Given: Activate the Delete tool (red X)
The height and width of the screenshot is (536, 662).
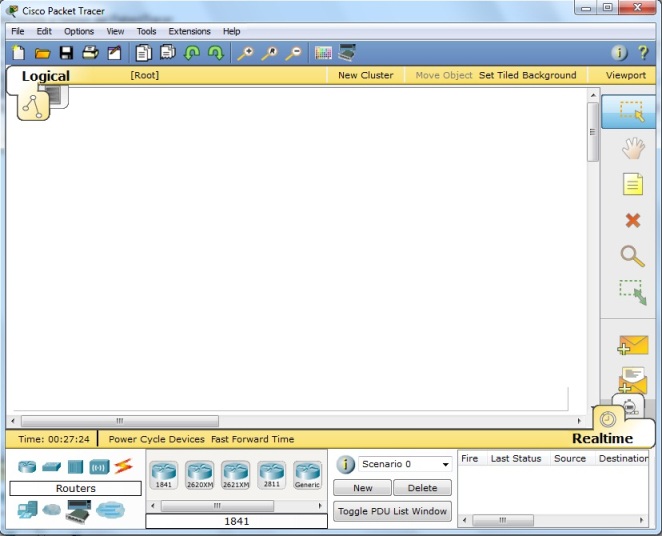Looking at the screenshot, I should (x=632, y=220).
